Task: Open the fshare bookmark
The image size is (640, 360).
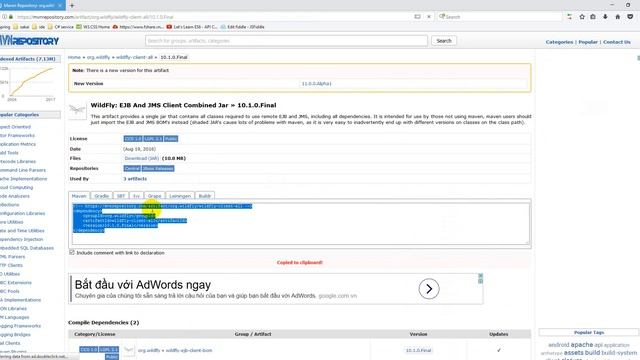Action: (x=138, y=27)
